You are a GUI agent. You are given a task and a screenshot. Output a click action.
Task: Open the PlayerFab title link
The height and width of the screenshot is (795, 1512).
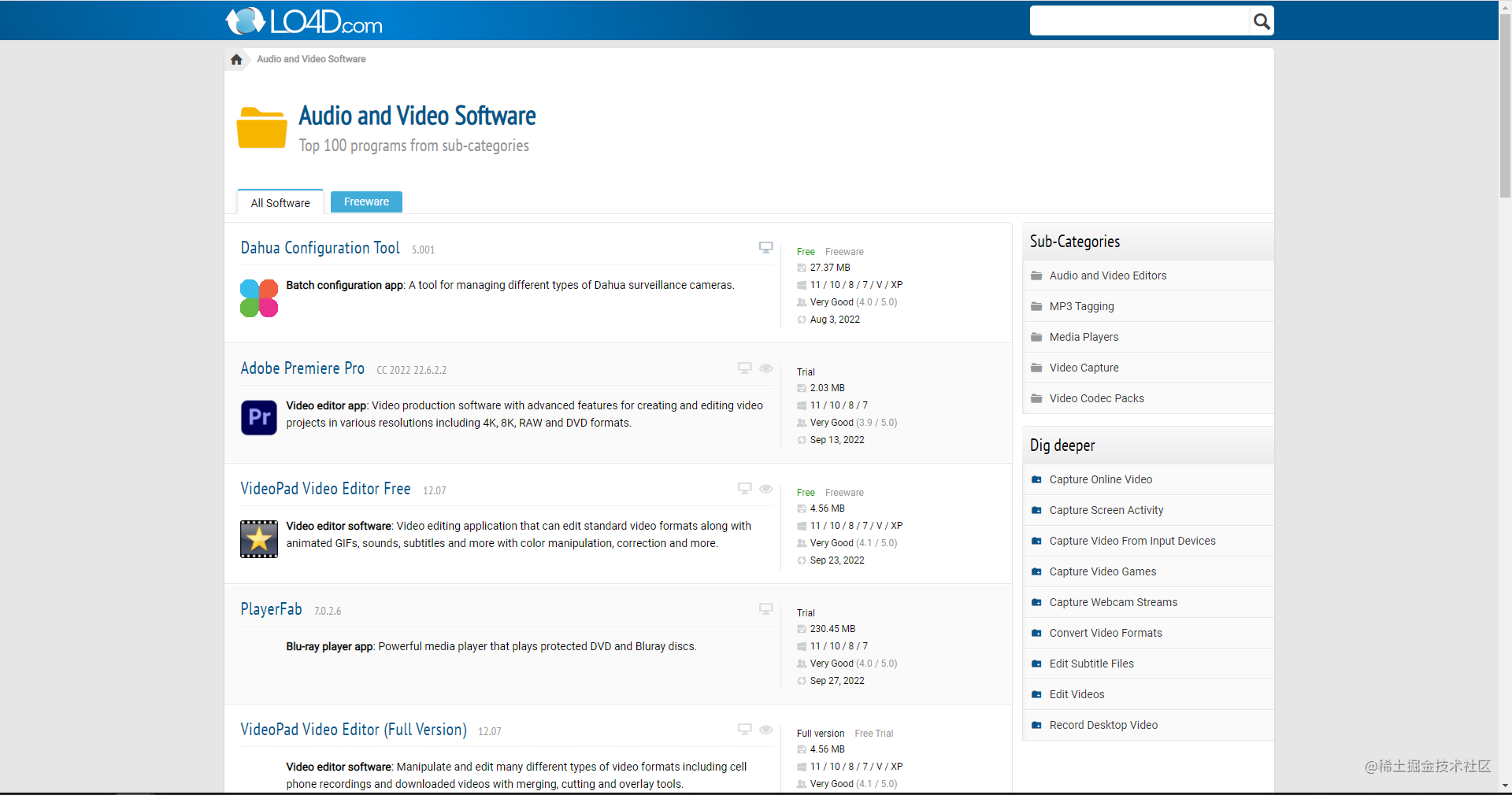271,609
